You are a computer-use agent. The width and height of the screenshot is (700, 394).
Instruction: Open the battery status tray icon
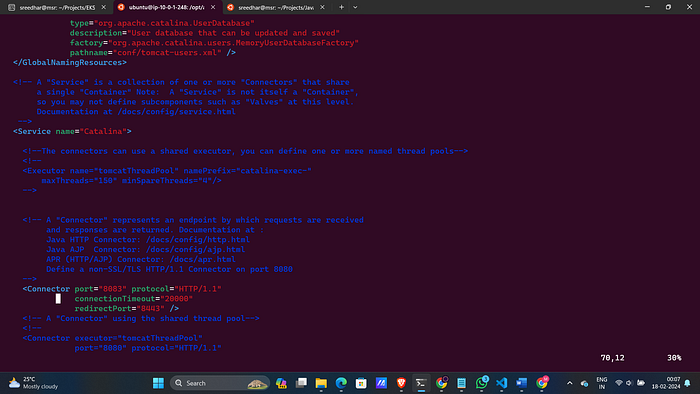[x=641, y=383]
